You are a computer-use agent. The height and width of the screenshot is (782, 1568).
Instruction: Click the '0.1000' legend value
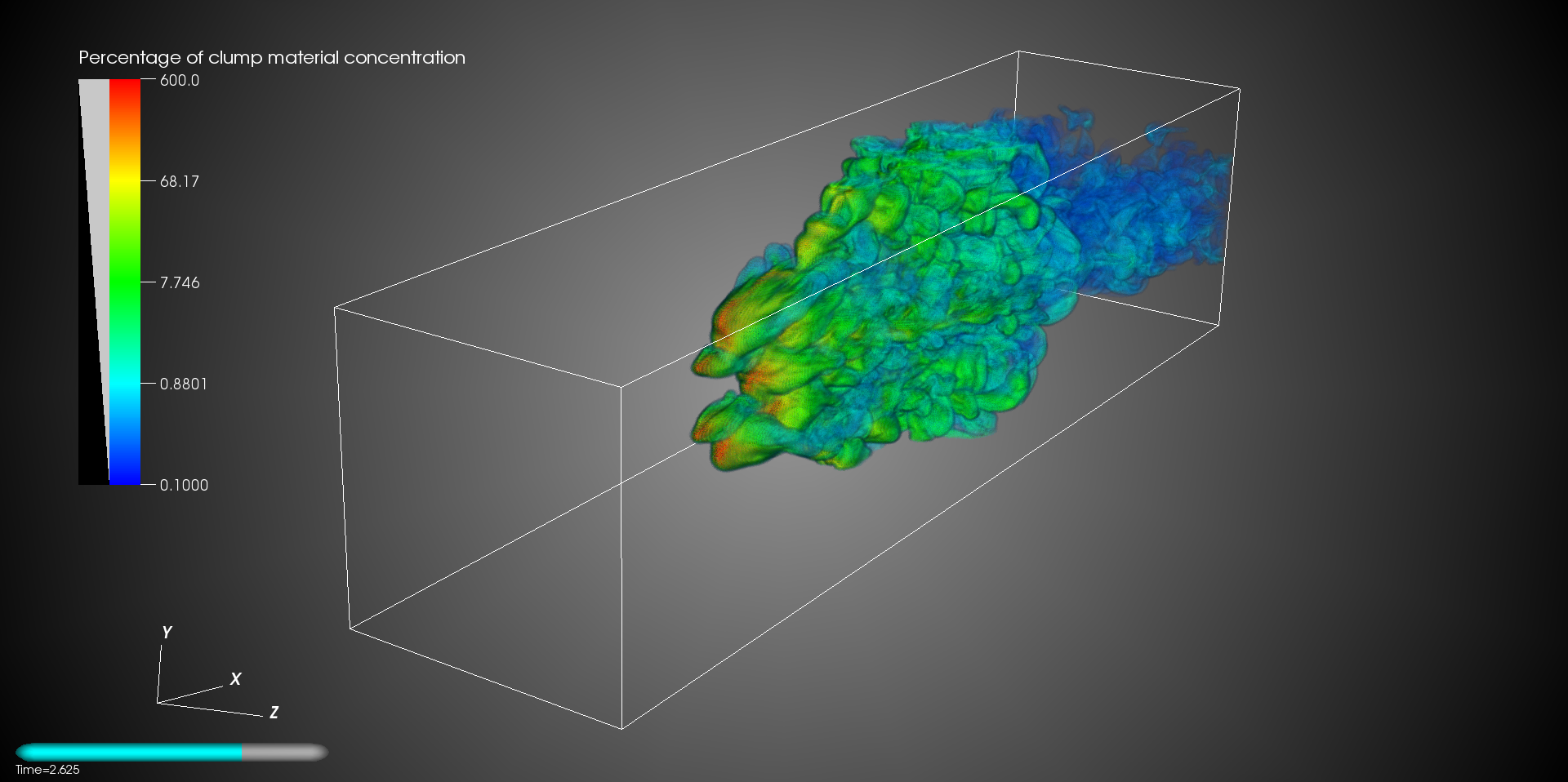coord(184,485)
